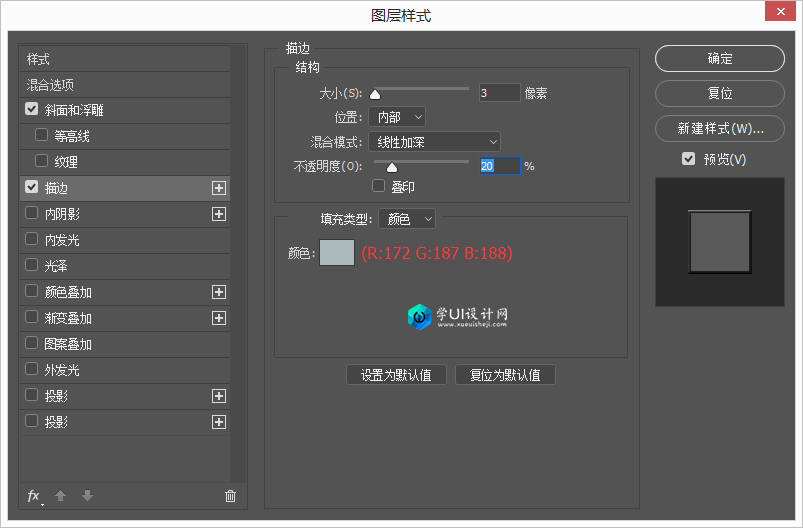The height and width of the screenshot is (528, 803).
Task: Click the 新建样式 button
Action: click(x=720, y=128)
